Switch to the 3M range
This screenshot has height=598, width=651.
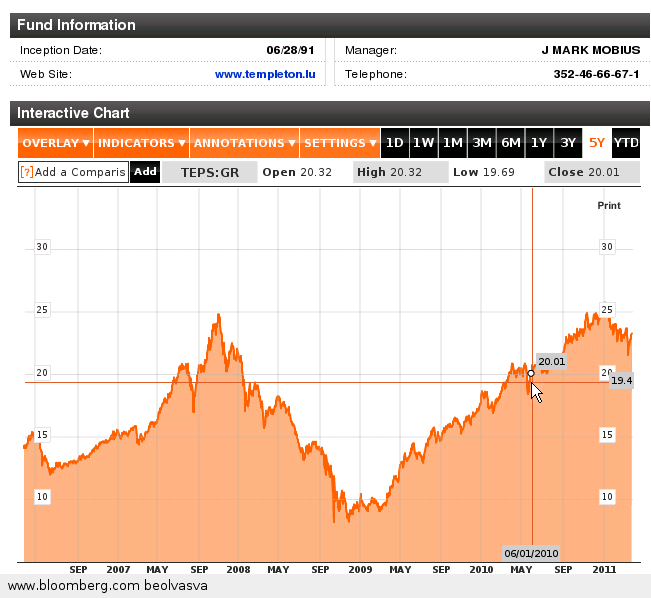[482, 143]
